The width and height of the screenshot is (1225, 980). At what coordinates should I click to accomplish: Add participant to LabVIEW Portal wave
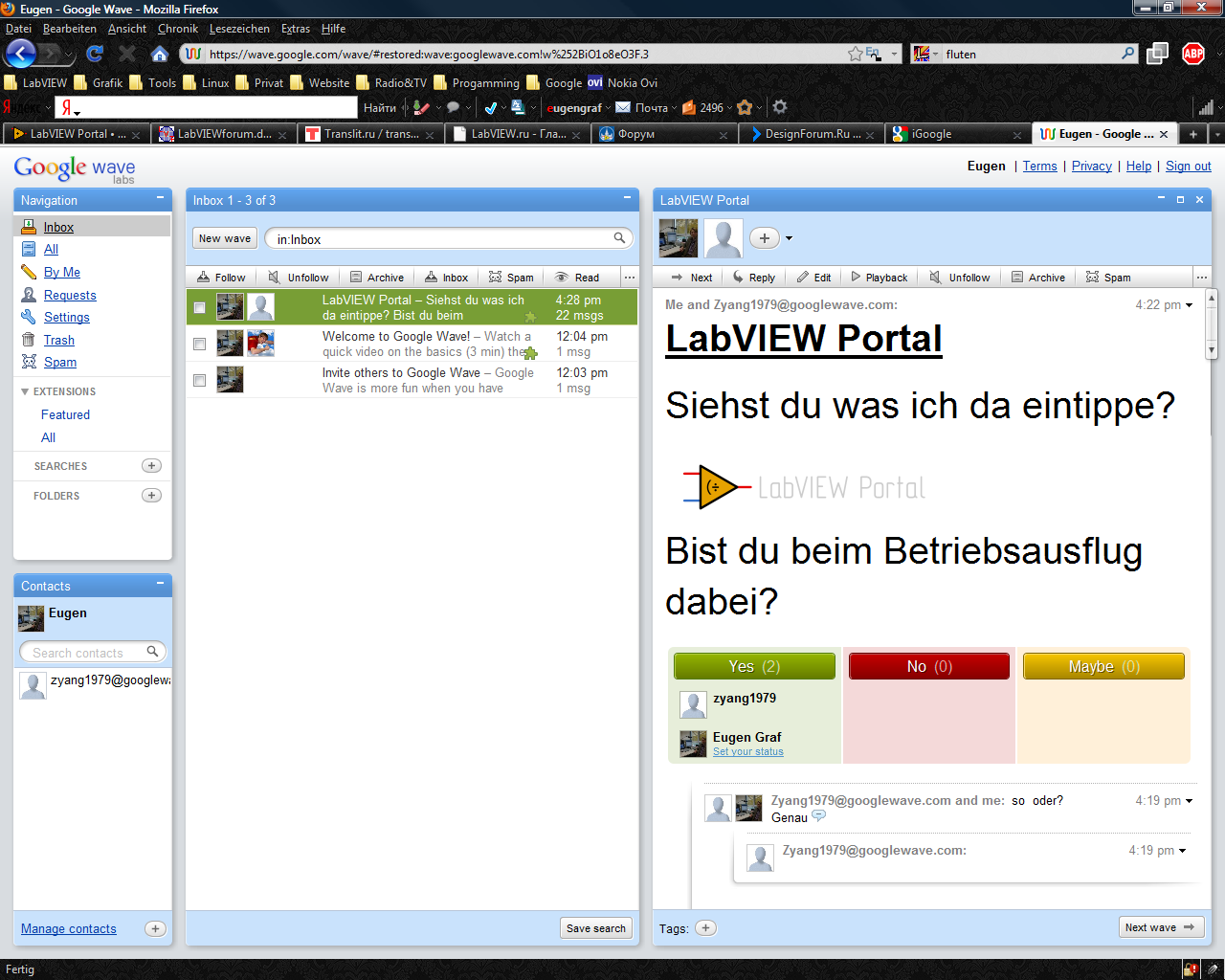[x=764, y=238]
